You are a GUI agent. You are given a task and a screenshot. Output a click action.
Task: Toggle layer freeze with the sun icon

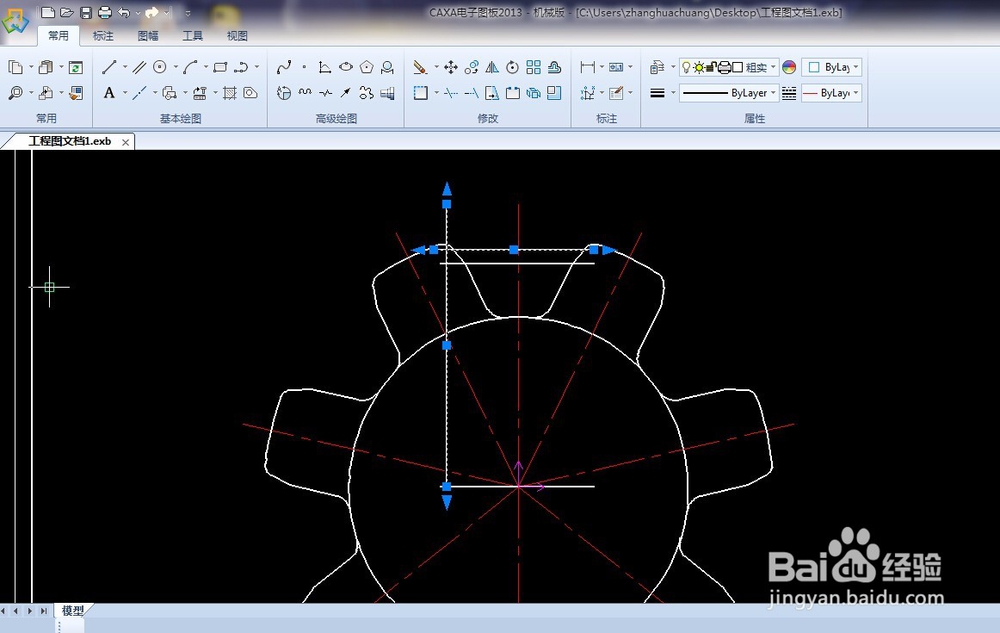(699, 67)
